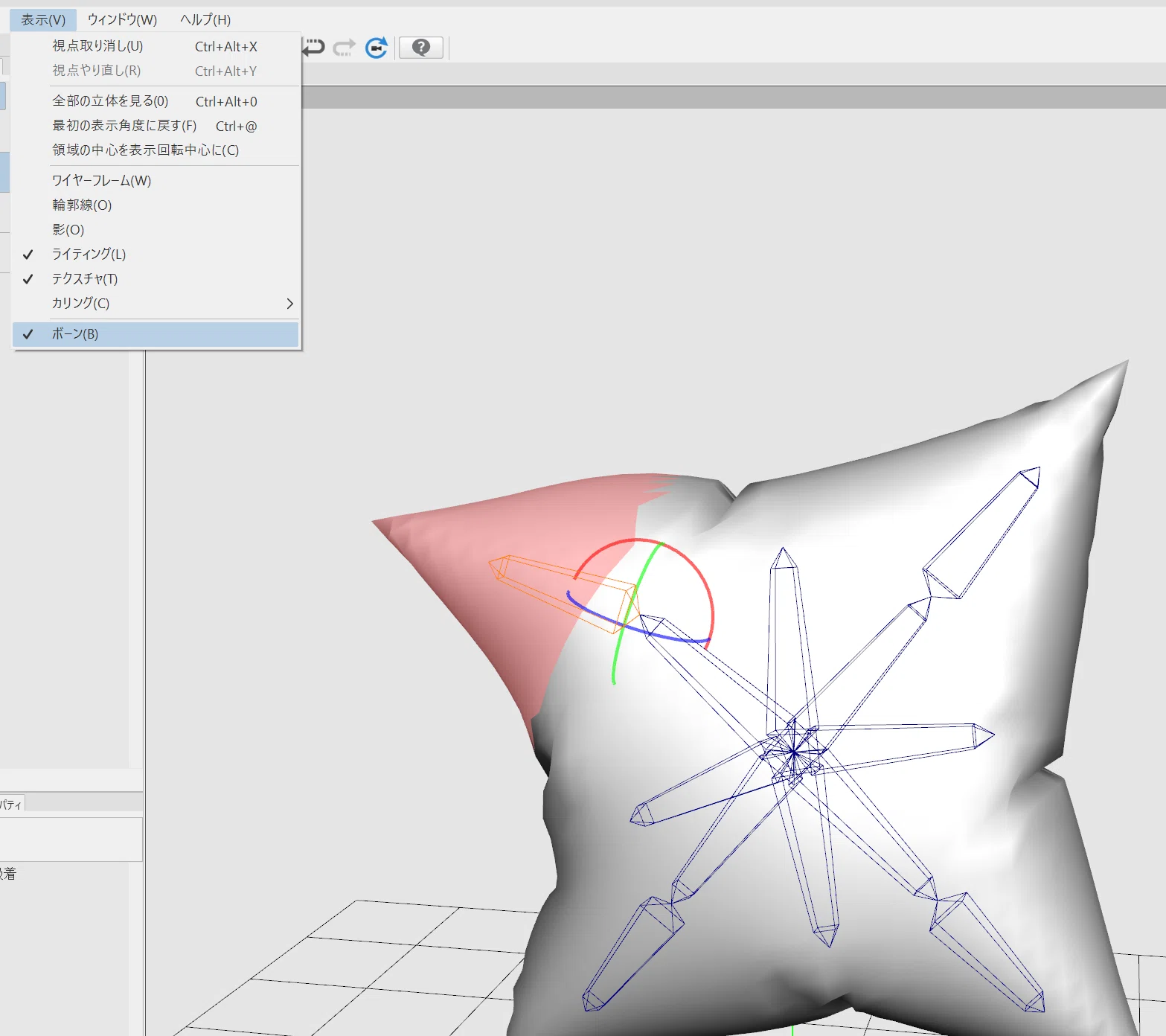Choose 最初の表示角度に戻す(F)

[156, 126]
